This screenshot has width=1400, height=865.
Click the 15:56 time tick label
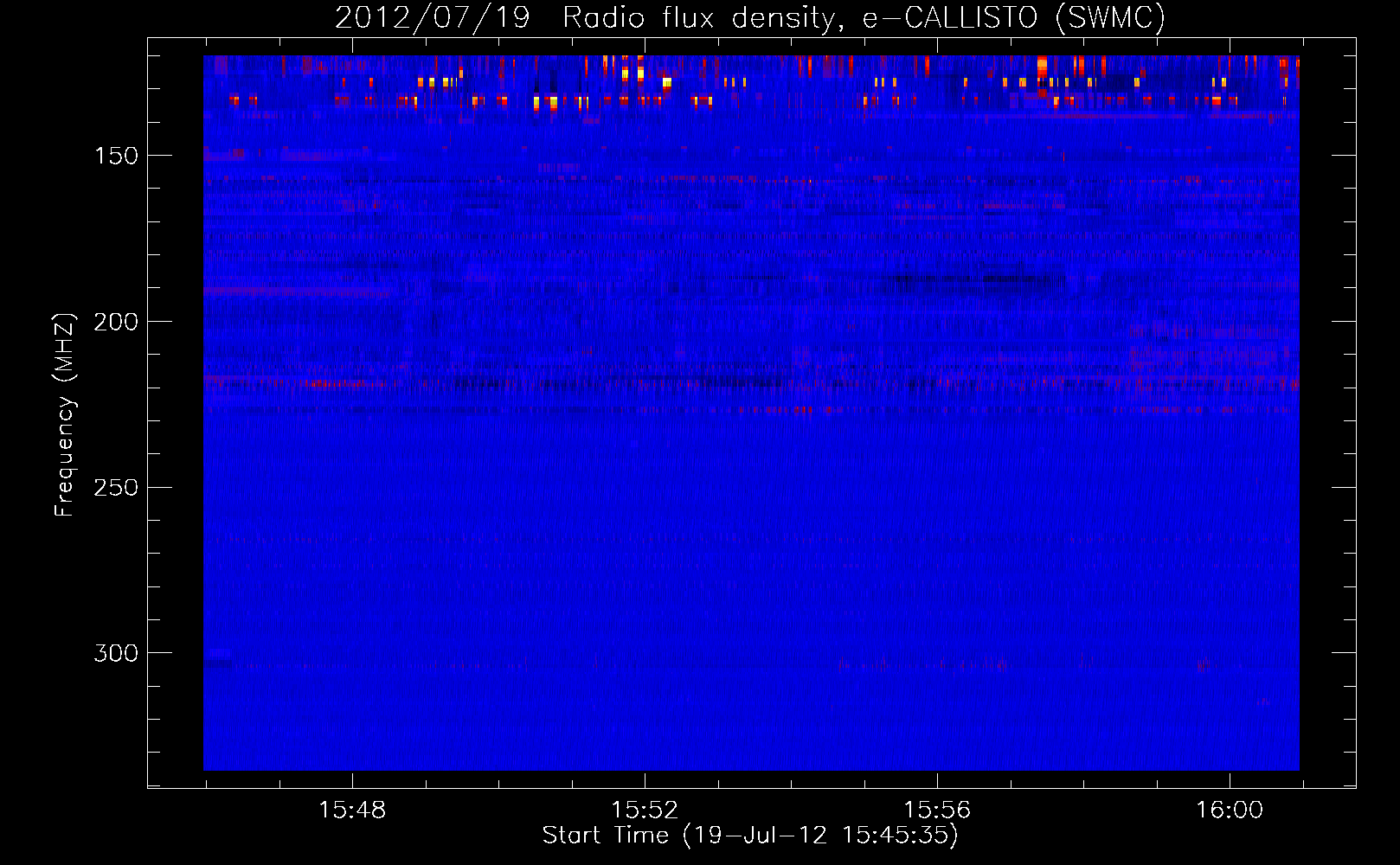click(x=937, y=811)
